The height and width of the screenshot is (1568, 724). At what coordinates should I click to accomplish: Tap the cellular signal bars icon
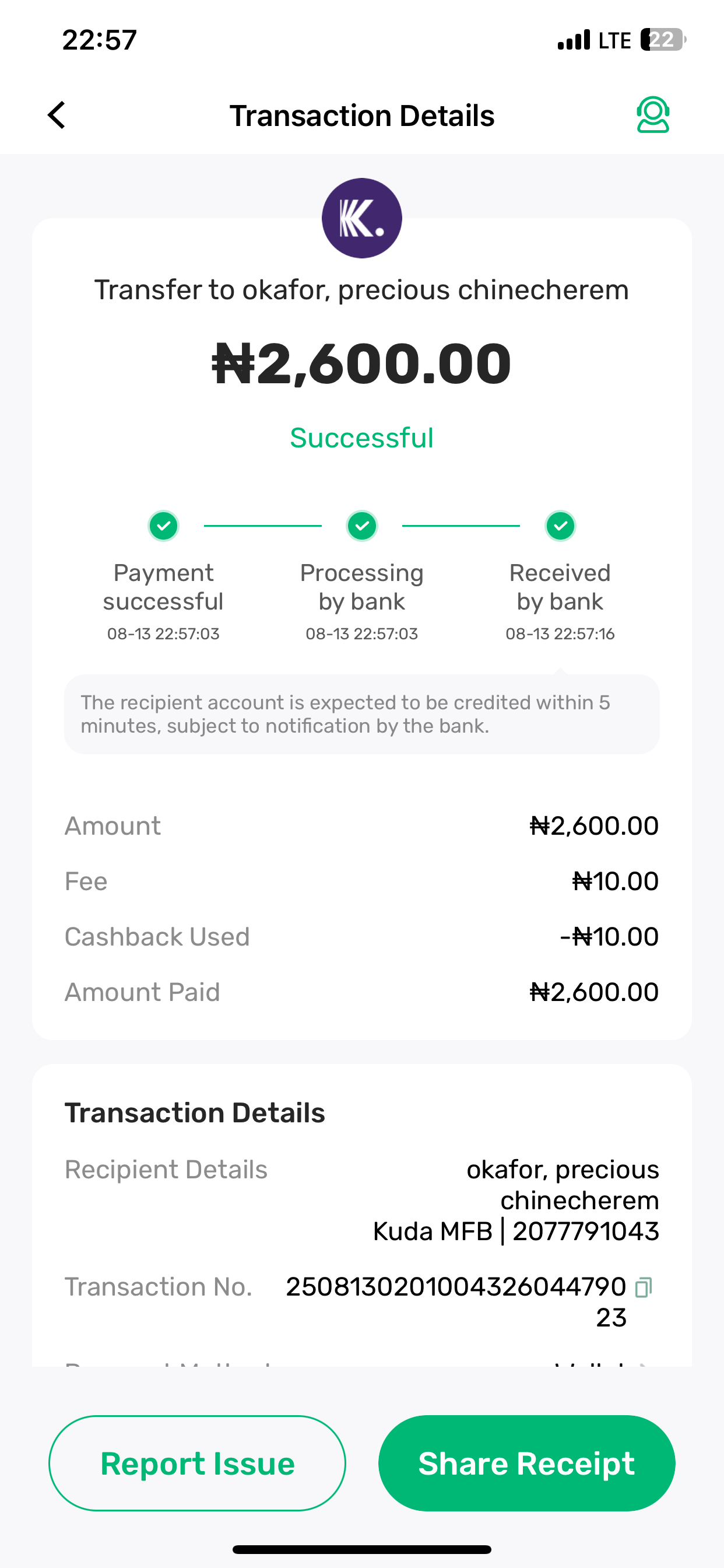pyautogui.click(x=574, y=40)
